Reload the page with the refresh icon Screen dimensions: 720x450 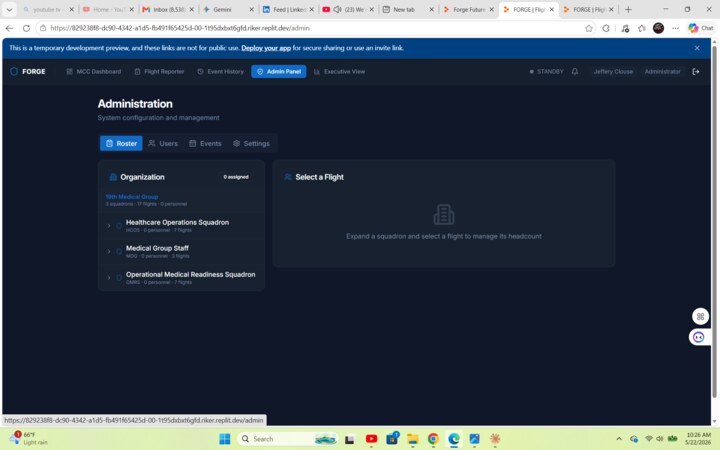click(26, 28)
